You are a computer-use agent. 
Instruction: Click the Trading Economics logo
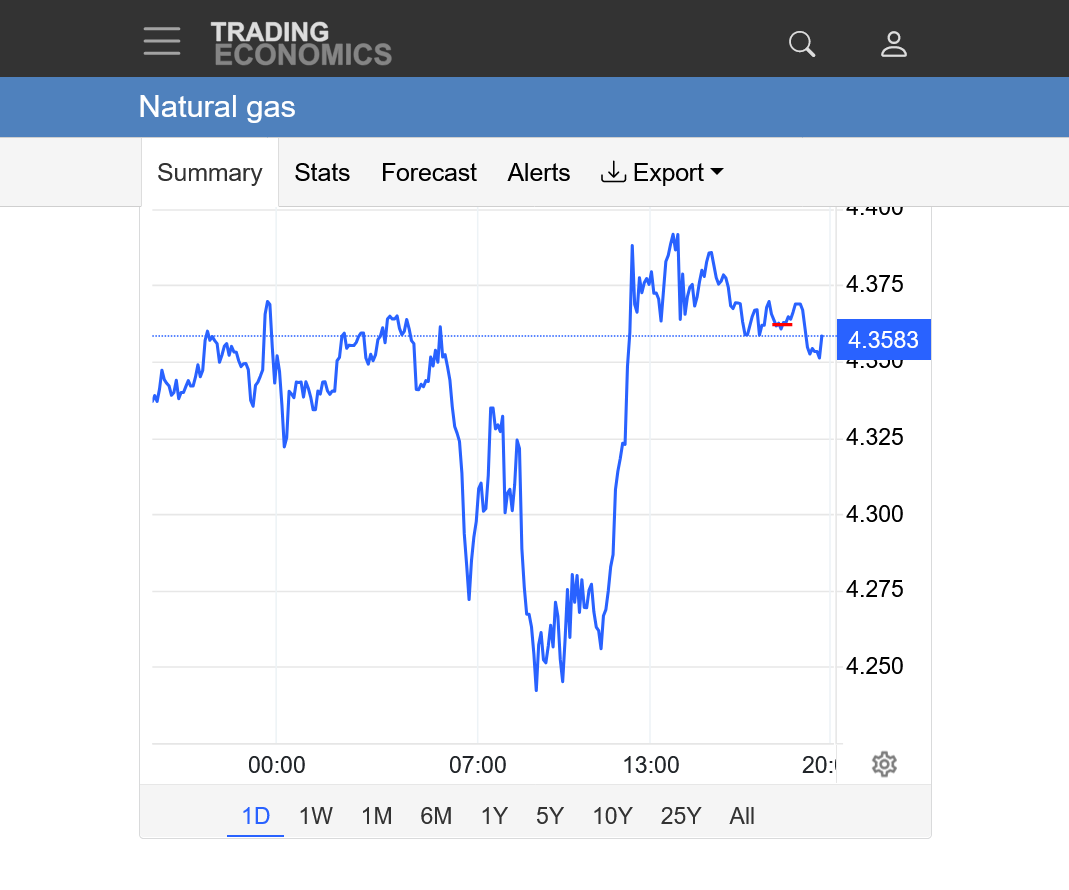coord(301,44)
